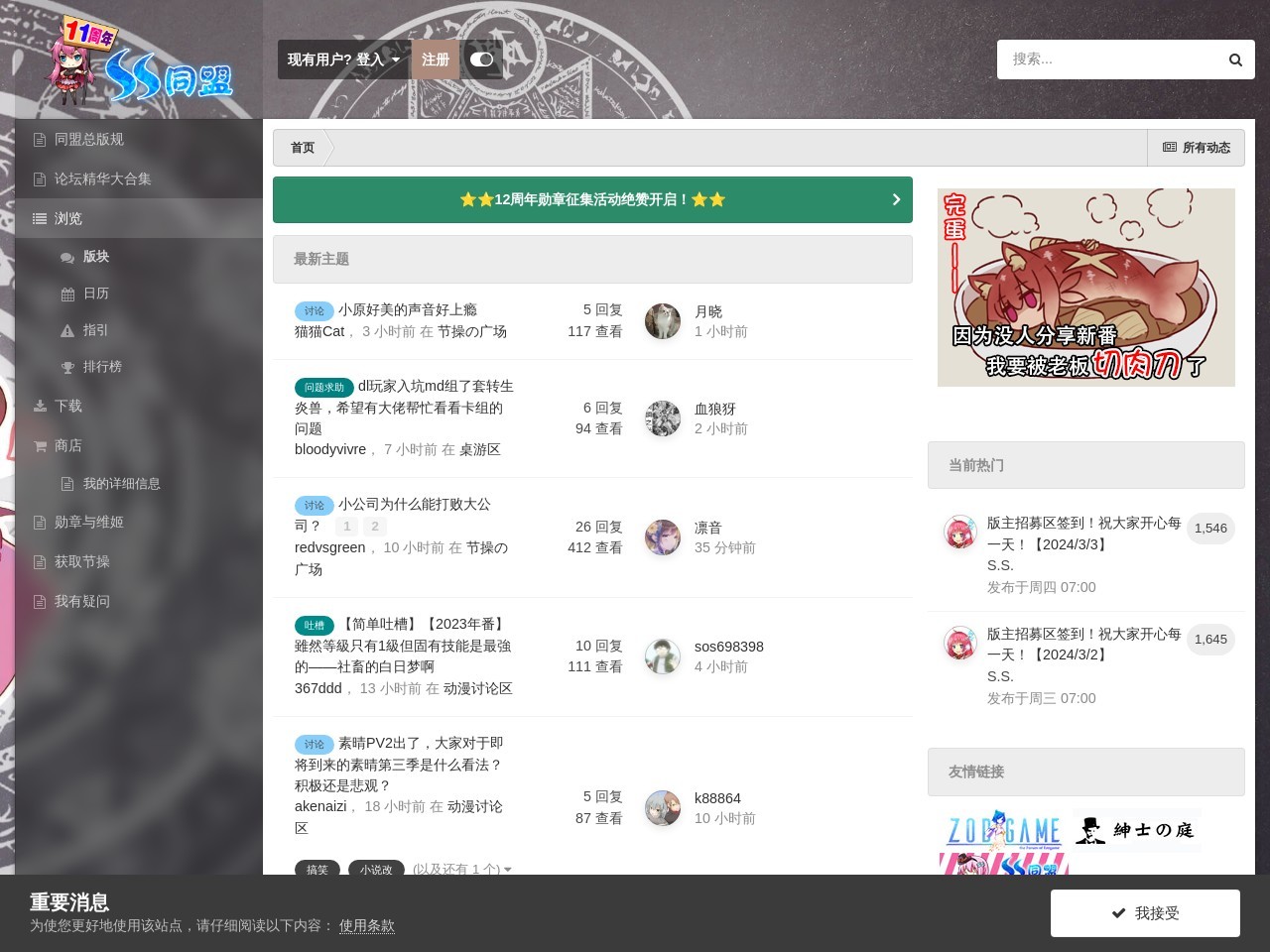Click the 下载 download icon in sidebar
Screen dimensions: 1270x952
coord(40,406)
